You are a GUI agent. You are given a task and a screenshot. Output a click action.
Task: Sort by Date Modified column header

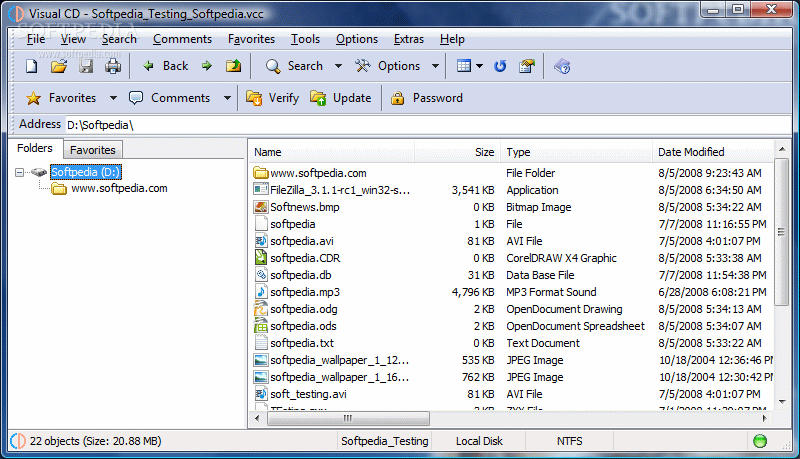point(712,152)
